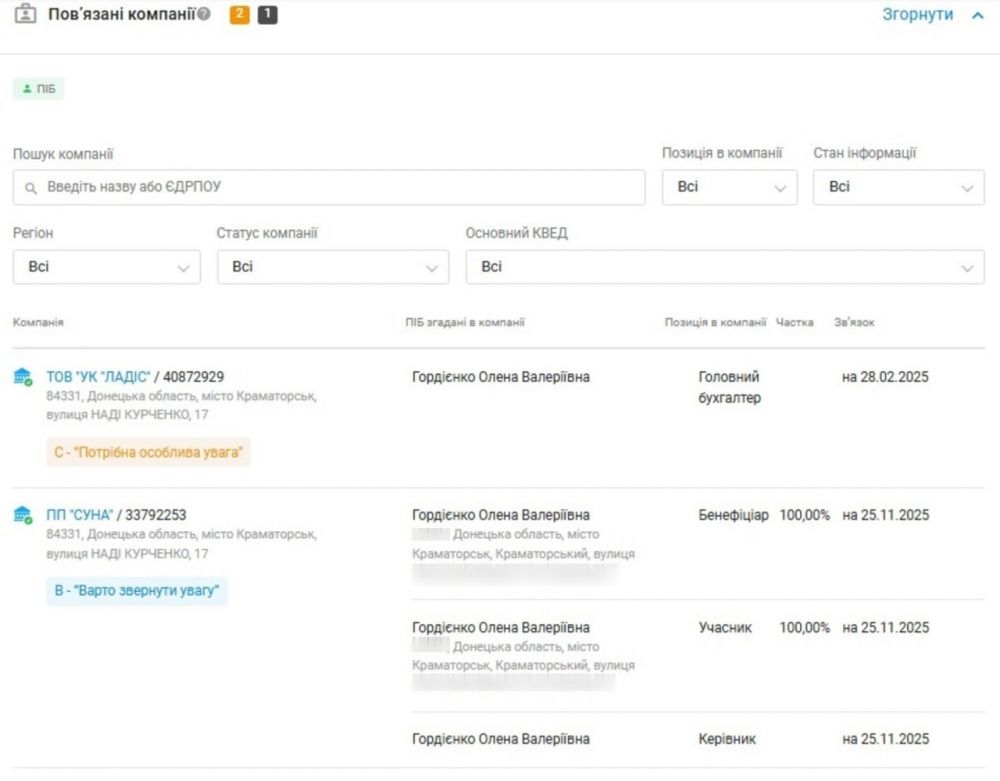Click the help question mark beside Пов'язані компанії

click(204, 15)
